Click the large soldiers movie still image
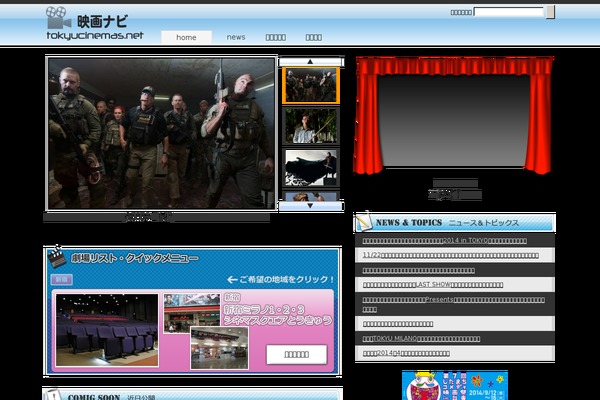 pyautogui.click(x=161, y=133)
